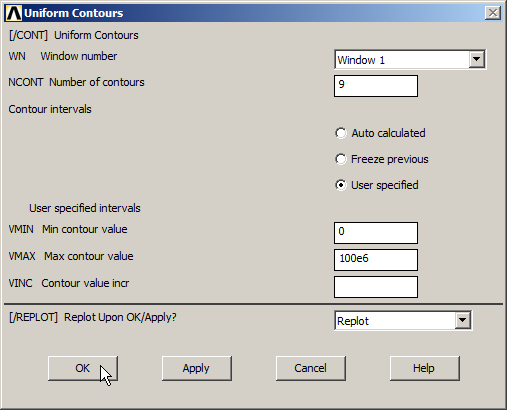Click the 'VMIN Min contour value' label

point(68,229)
